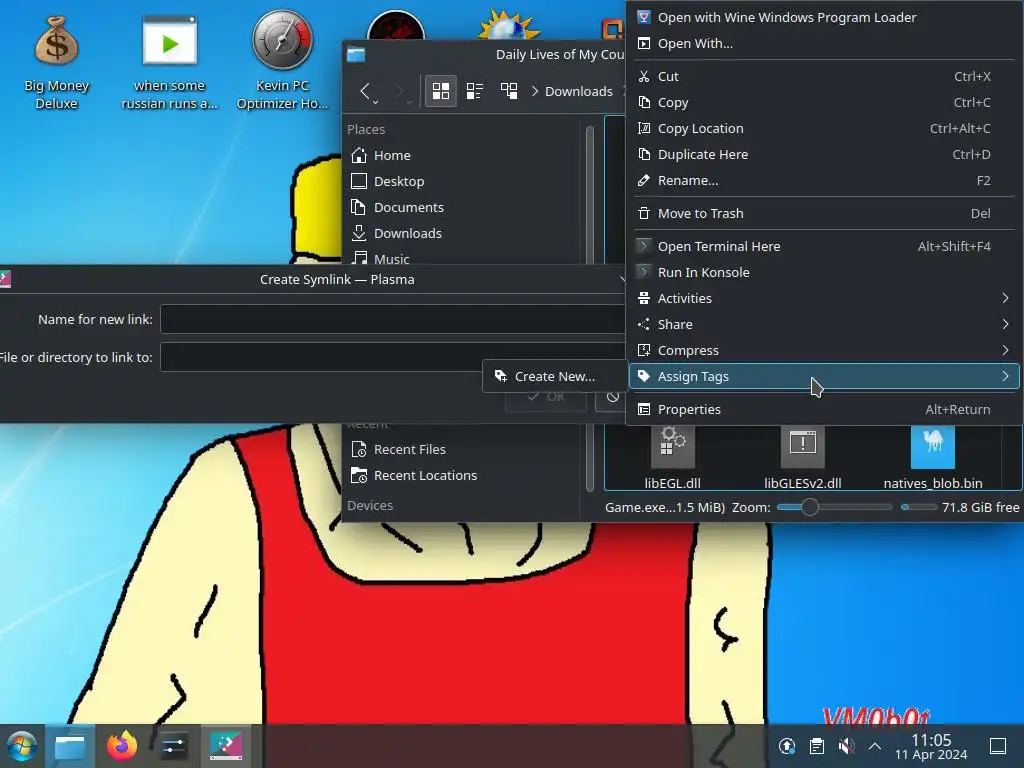1024x768 pixels.
Task: Open the clipboard tray icon
Action: tap(816, 746)
